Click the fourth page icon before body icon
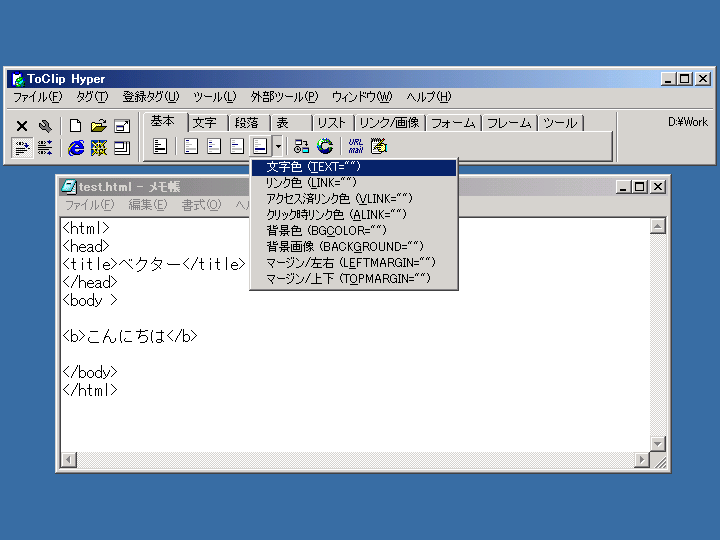 tap(236, 146)
